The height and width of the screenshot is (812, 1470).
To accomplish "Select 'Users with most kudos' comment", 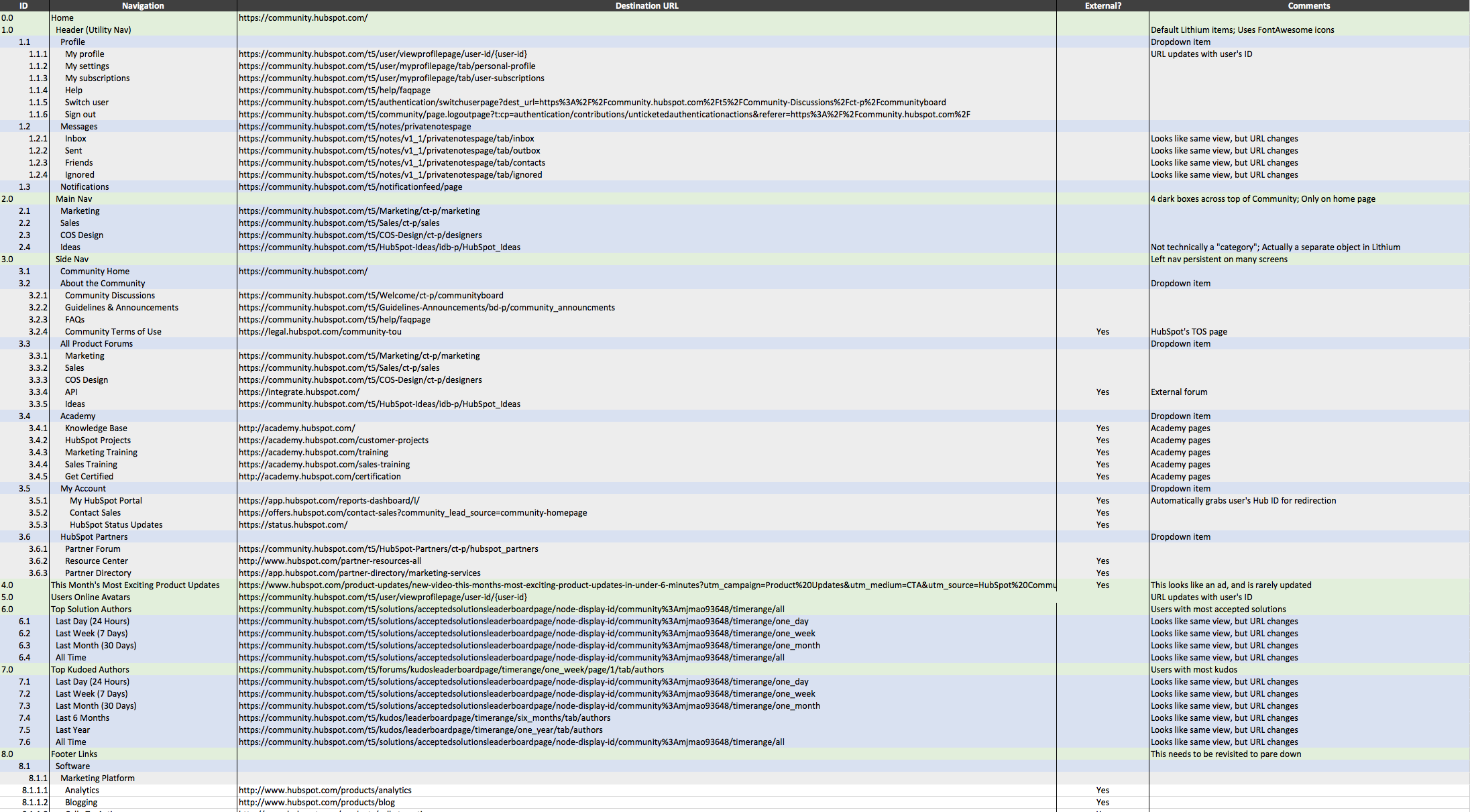I will (x=1194, y=670).
